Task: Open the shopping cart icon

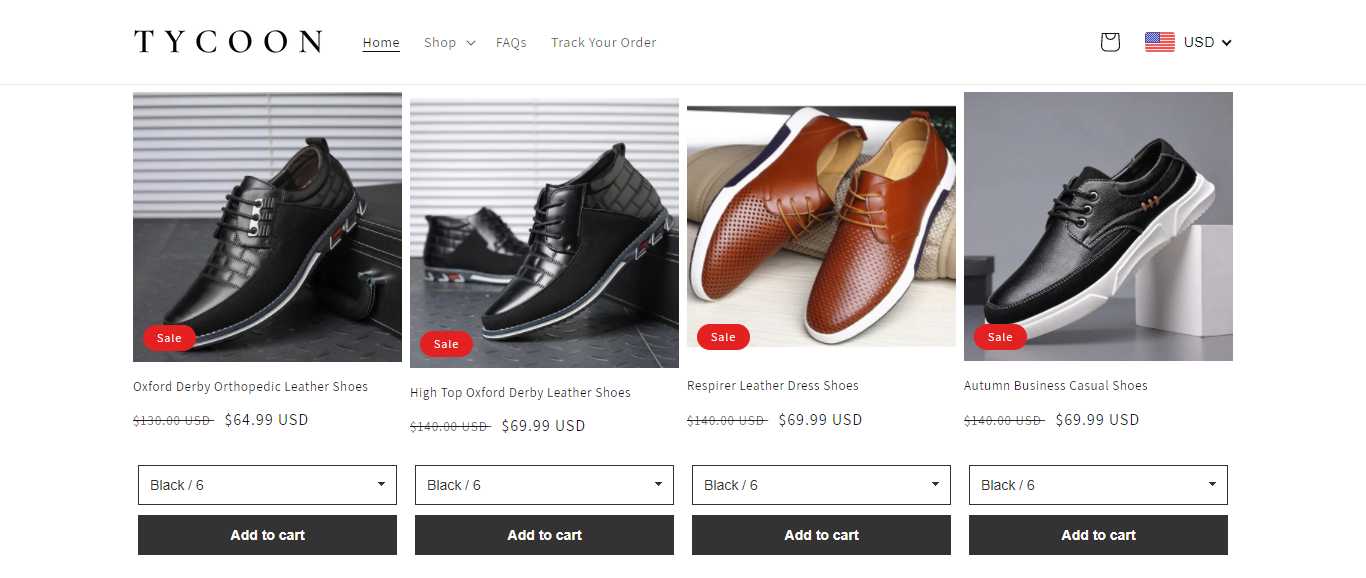Action: pos(1109,42)
